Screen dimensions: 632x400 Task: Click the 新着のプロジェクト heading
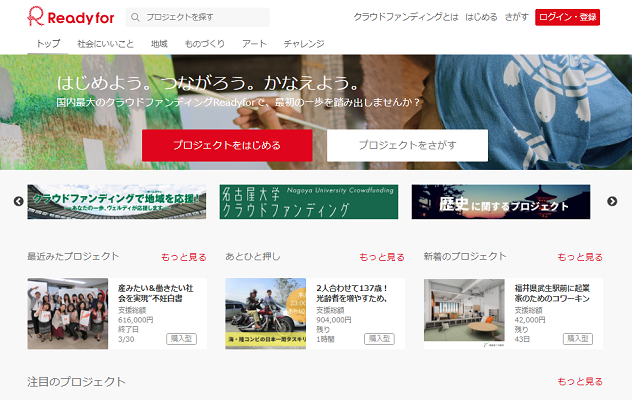[x=465, y=256]
